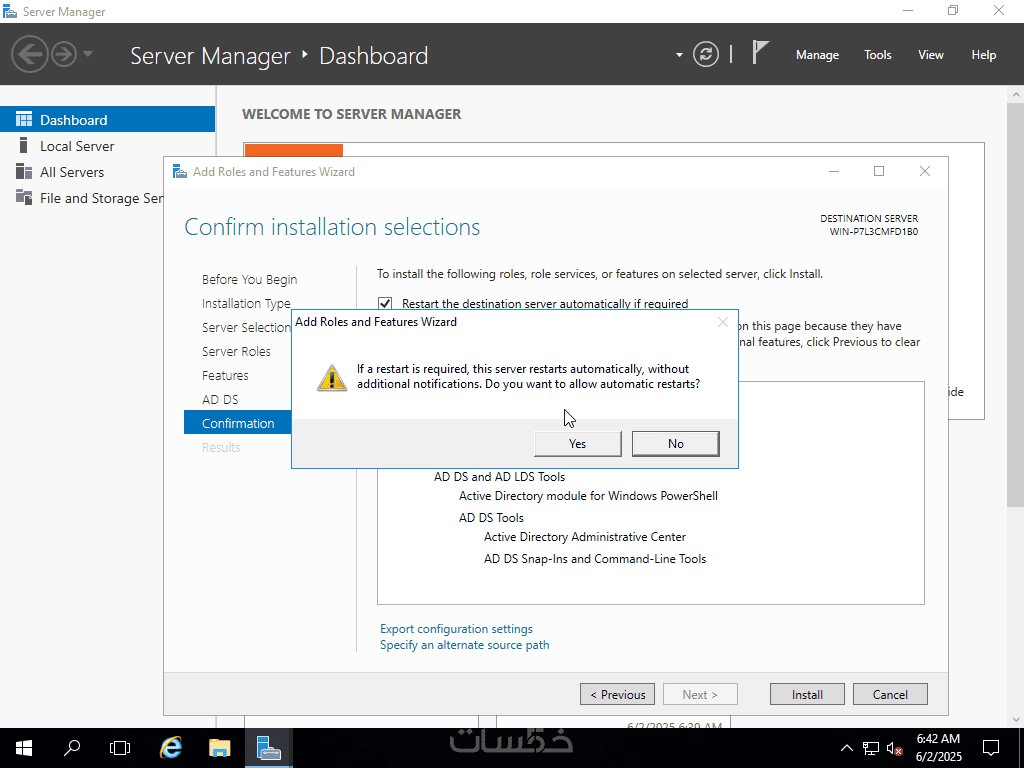Open the Manage menu in Server Manager
This screenshot has height=768, width=1024.
tap(817, 55)
